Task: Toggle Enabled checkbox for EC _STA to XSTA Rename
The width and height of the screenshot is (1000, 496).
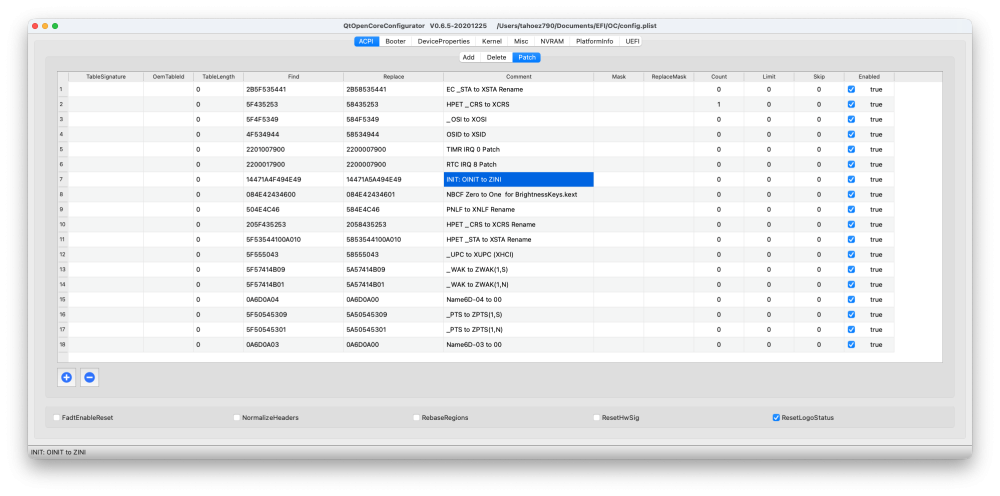Action: (851, 89)
